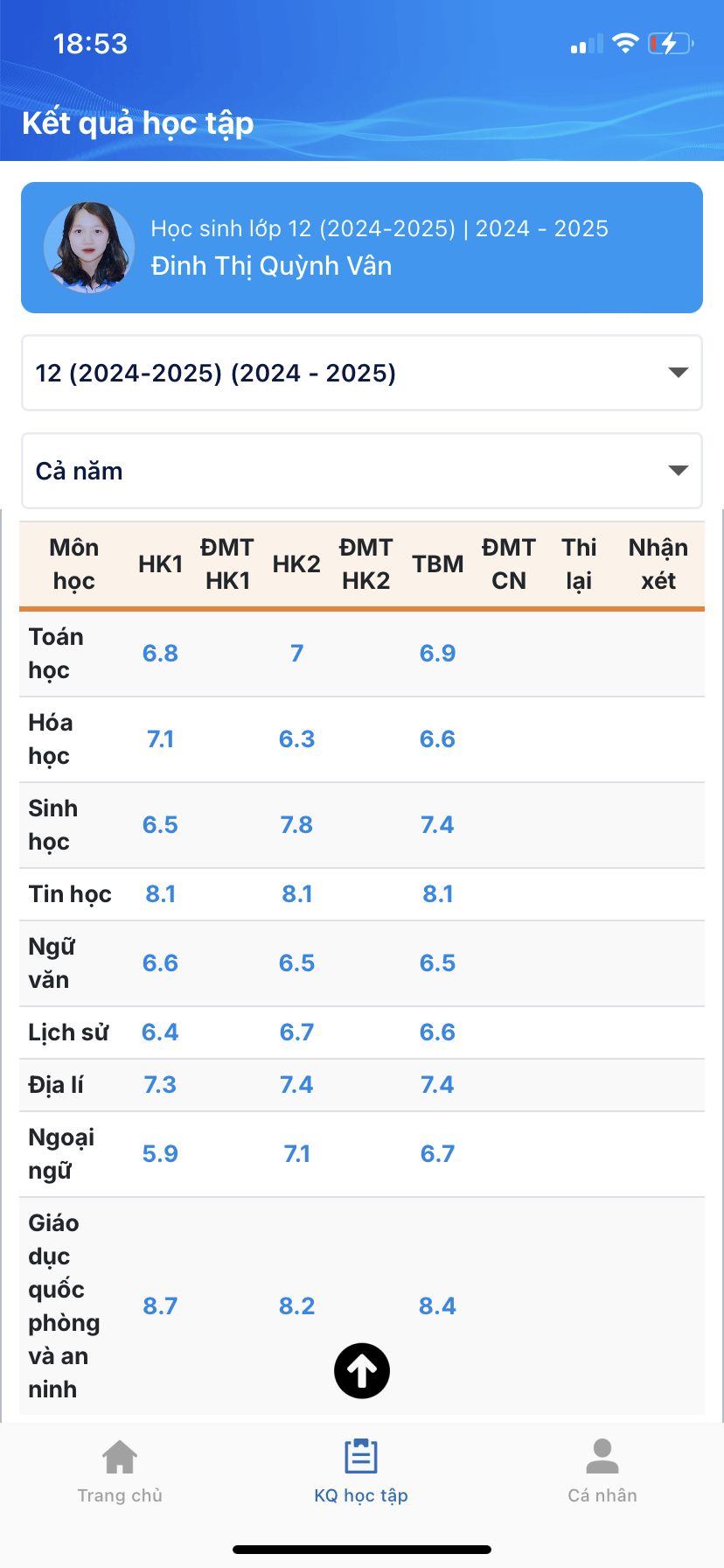This screenshot has width=724, height=1568.
Task: Tap the Wi-Fi status icon
Action: coord(625,43)
